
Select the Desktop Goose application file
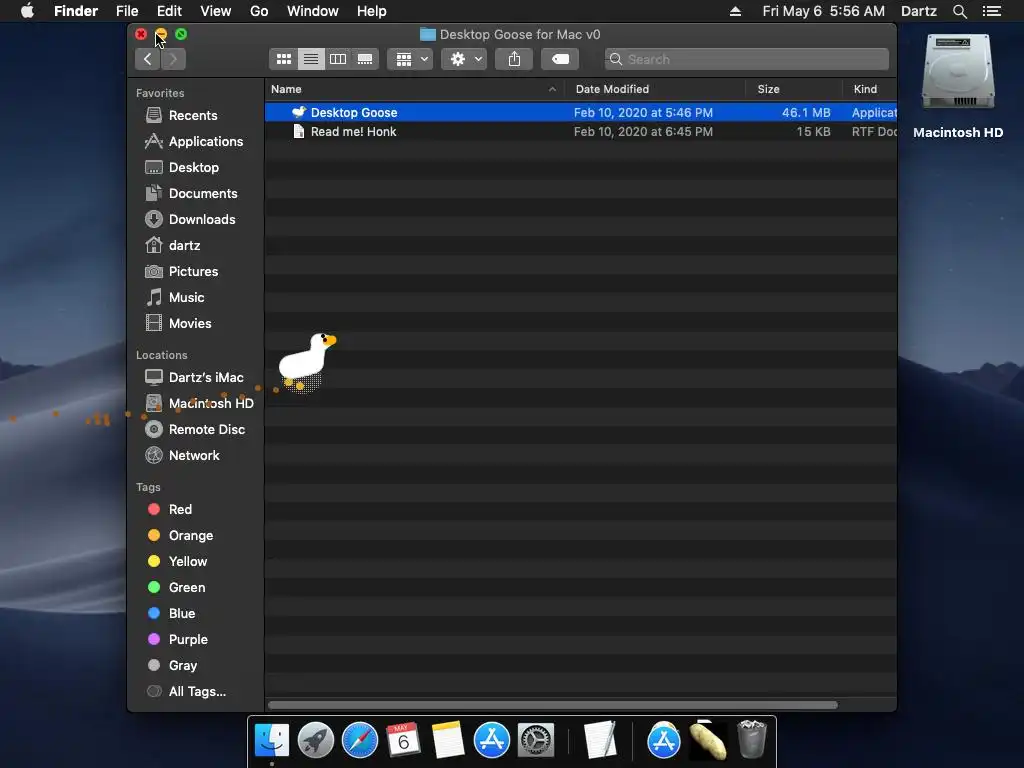tap(581, 113)
